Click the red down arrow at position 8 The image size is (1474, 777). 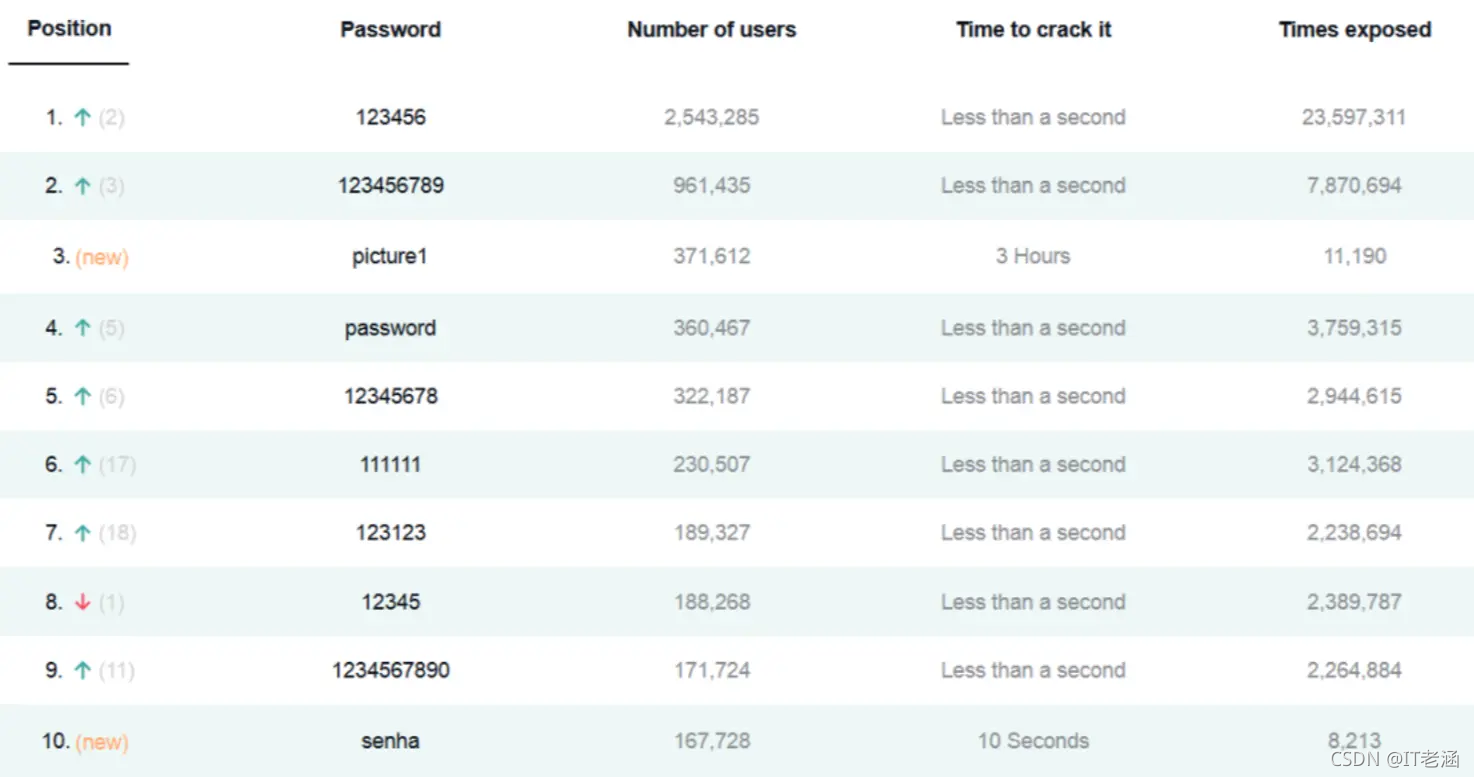[x=83, y=602]
